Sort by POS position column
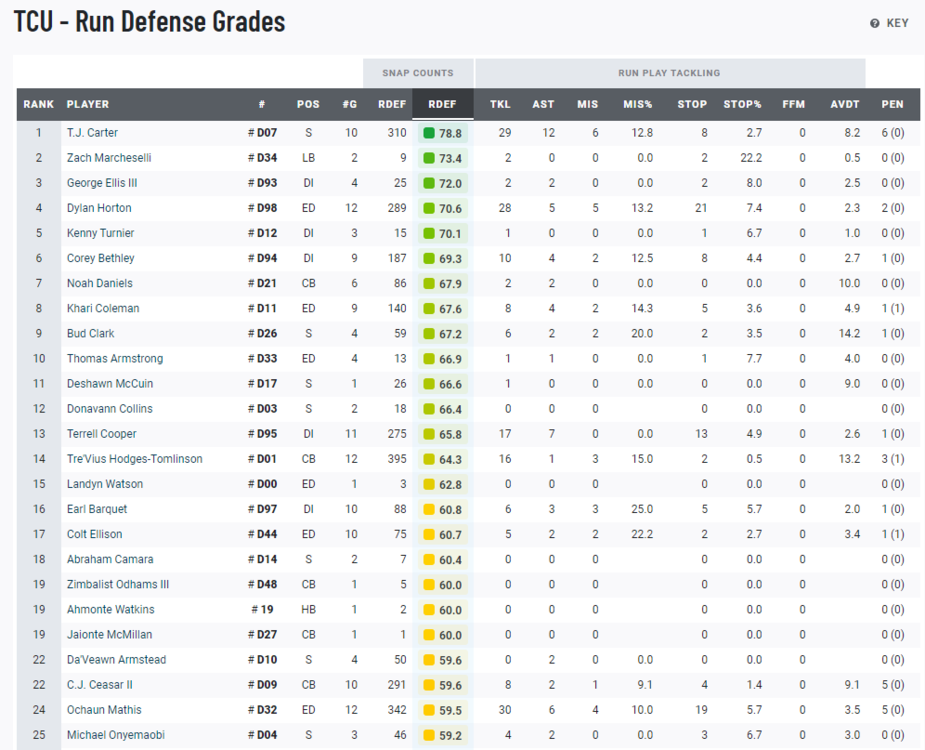The height and width of the screenshot is (750, 925). 308,104
